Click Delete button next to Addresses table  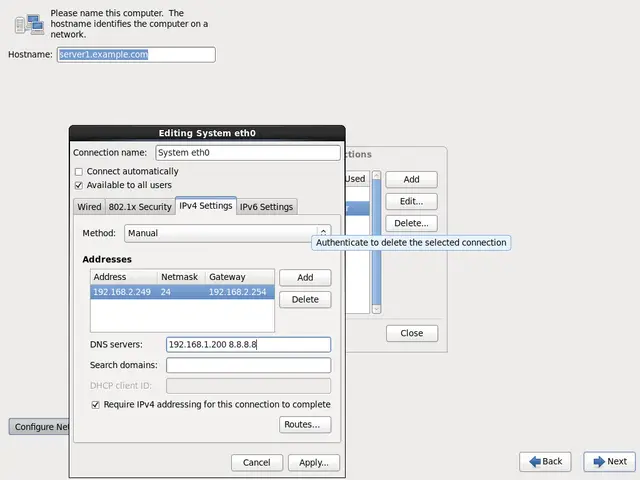pos(305,300)
